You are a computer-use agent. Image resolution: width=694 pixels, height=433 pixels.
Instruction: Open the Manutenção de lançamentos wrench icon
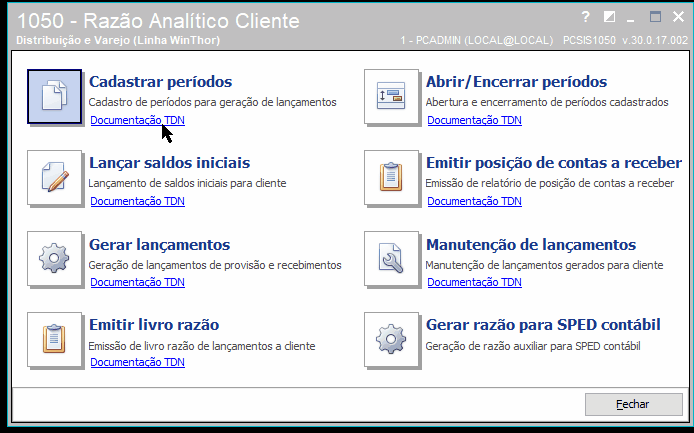391,259
